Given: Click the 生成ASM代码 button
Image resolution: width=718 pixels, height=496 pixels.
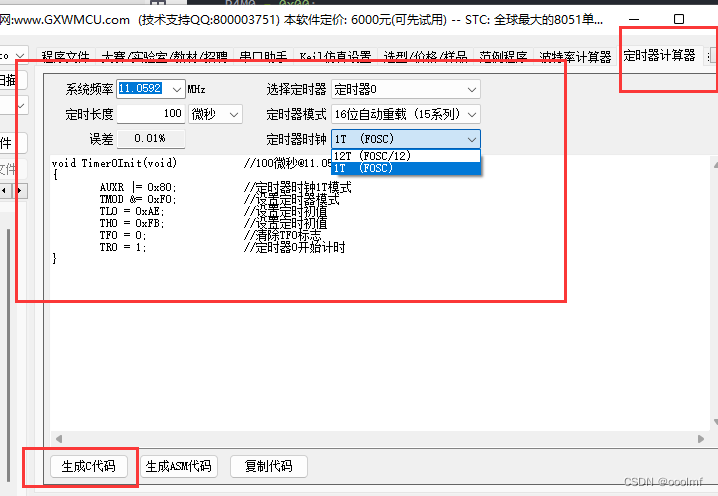Looking at the screenshot, I should [179, 466].
